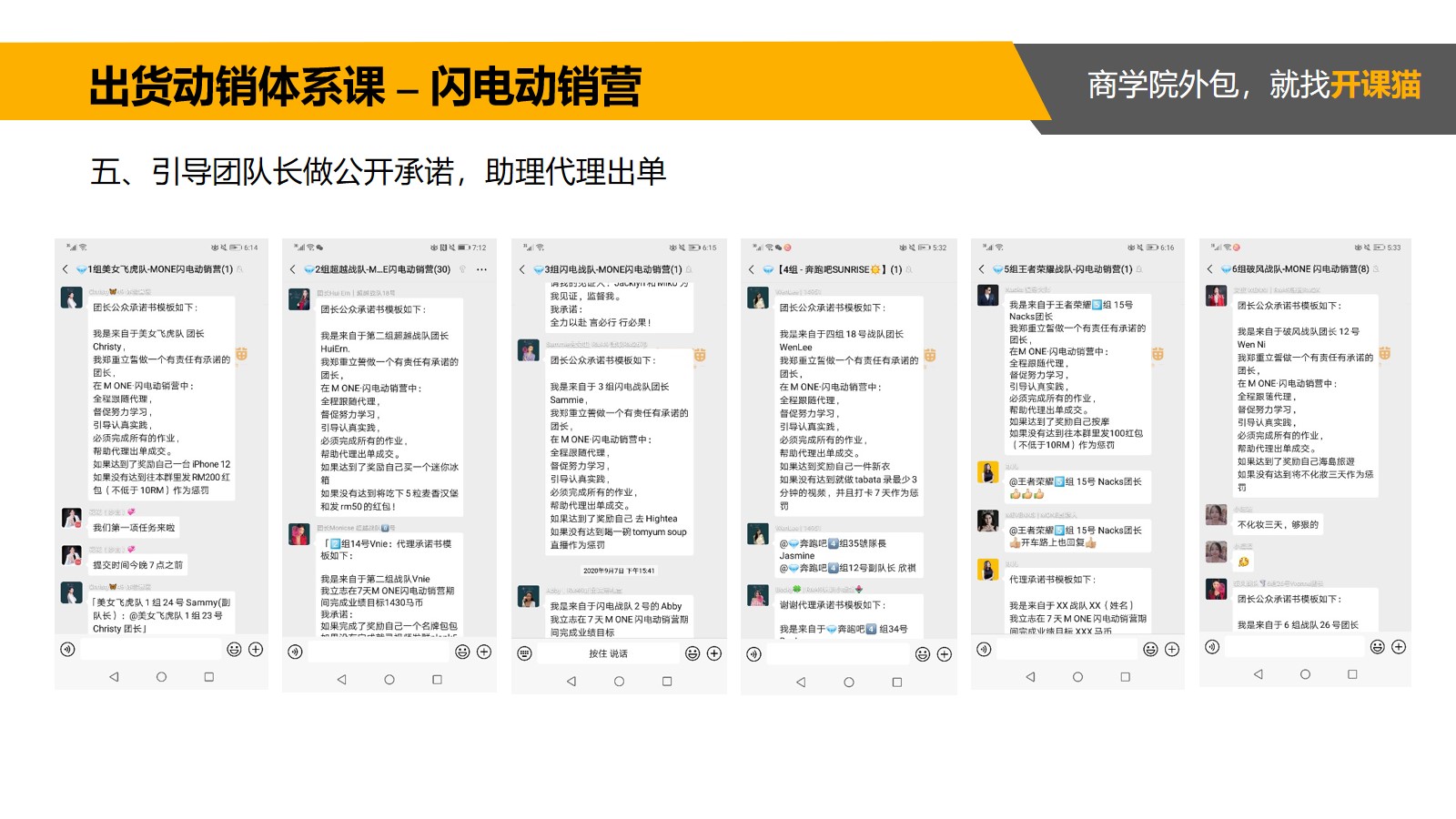Click message input field in 6组破风战队 chat
Image resolution: width=1456 pixels, height=819 pixels.
(x=1294, y=646)
